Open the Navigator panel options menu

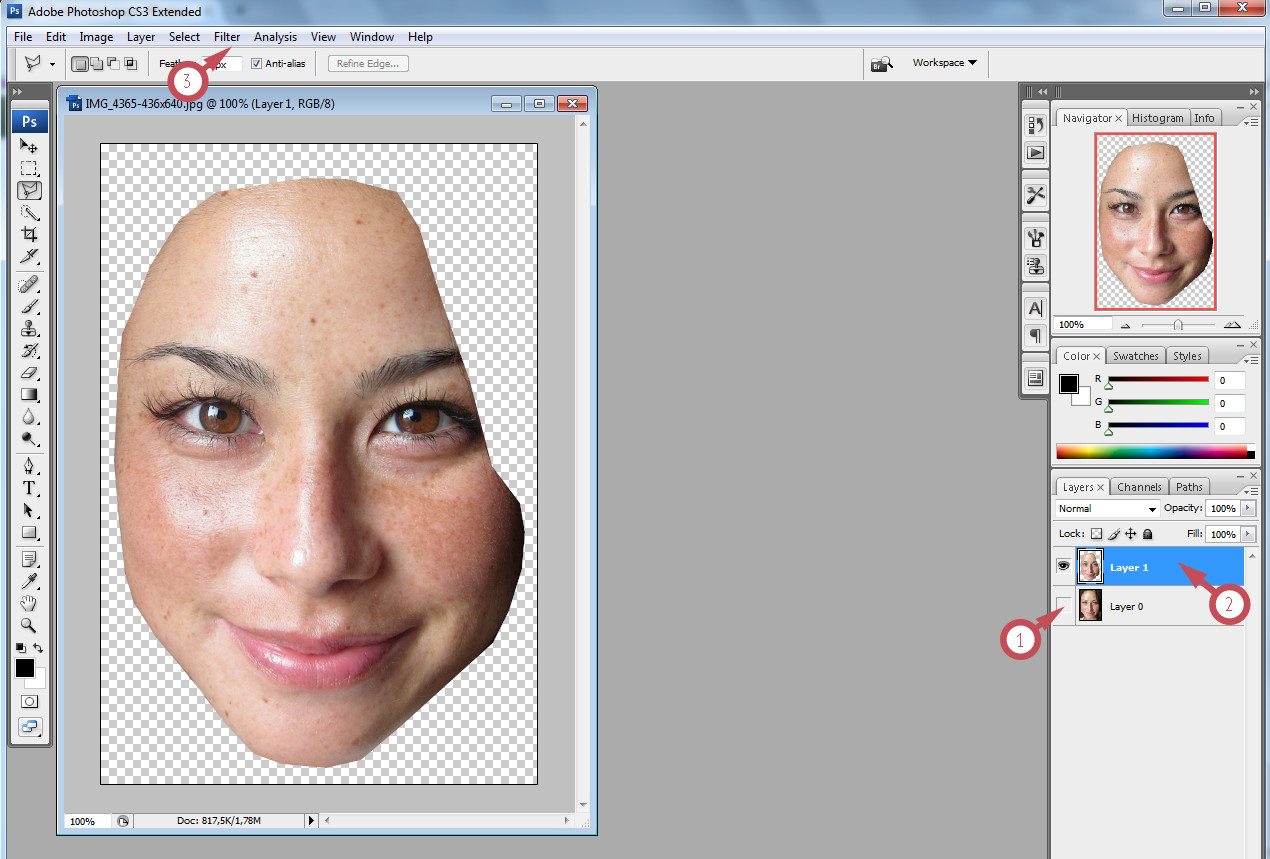click(x=1252, y=122)
